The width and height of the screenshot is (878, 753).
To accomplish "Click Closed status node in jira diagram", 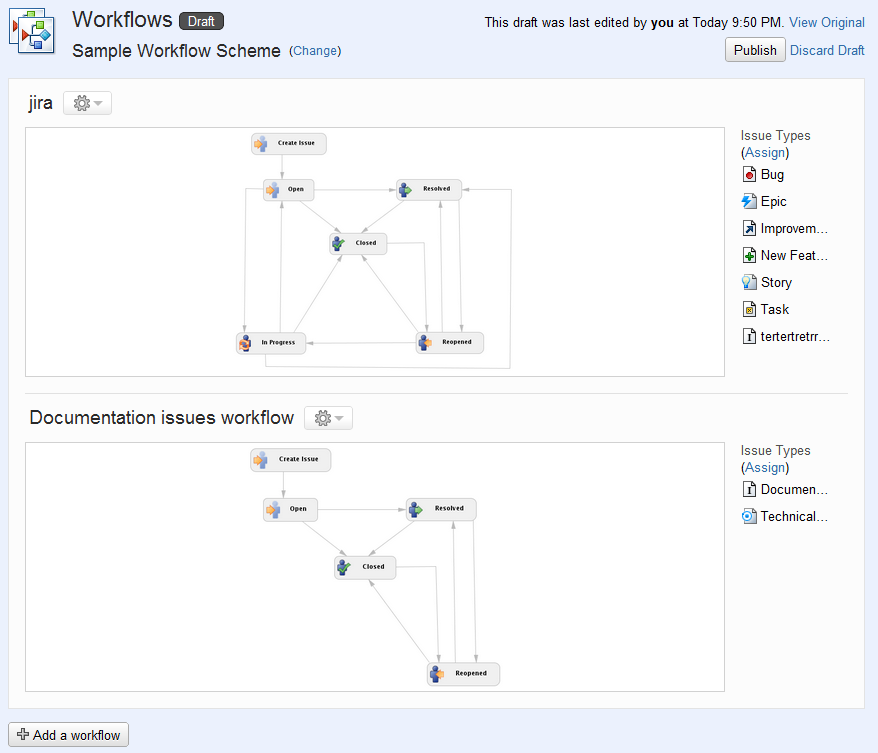I will point(358,244).
